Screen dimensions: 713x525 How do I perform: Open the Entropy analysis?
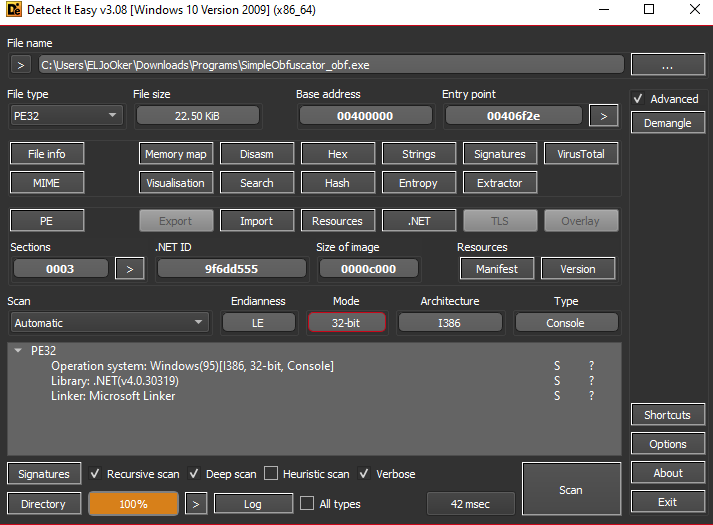[418, 183]
